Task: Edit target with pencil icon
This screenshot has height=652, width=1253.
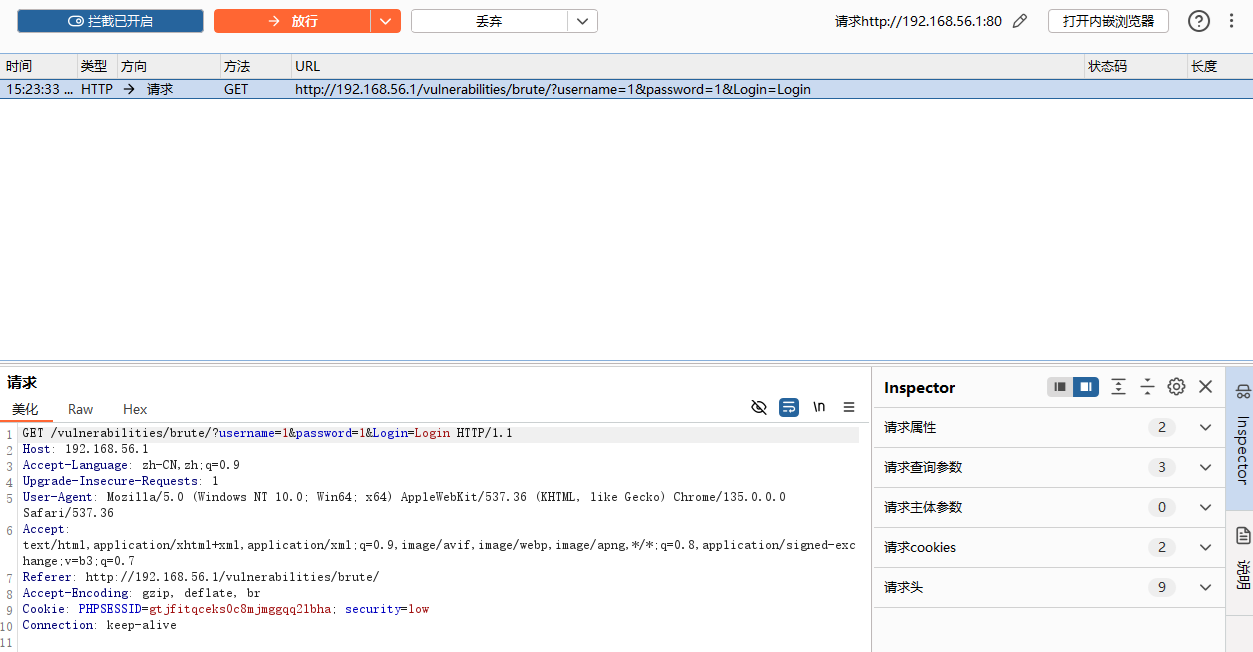Action: coord(1020,21)
